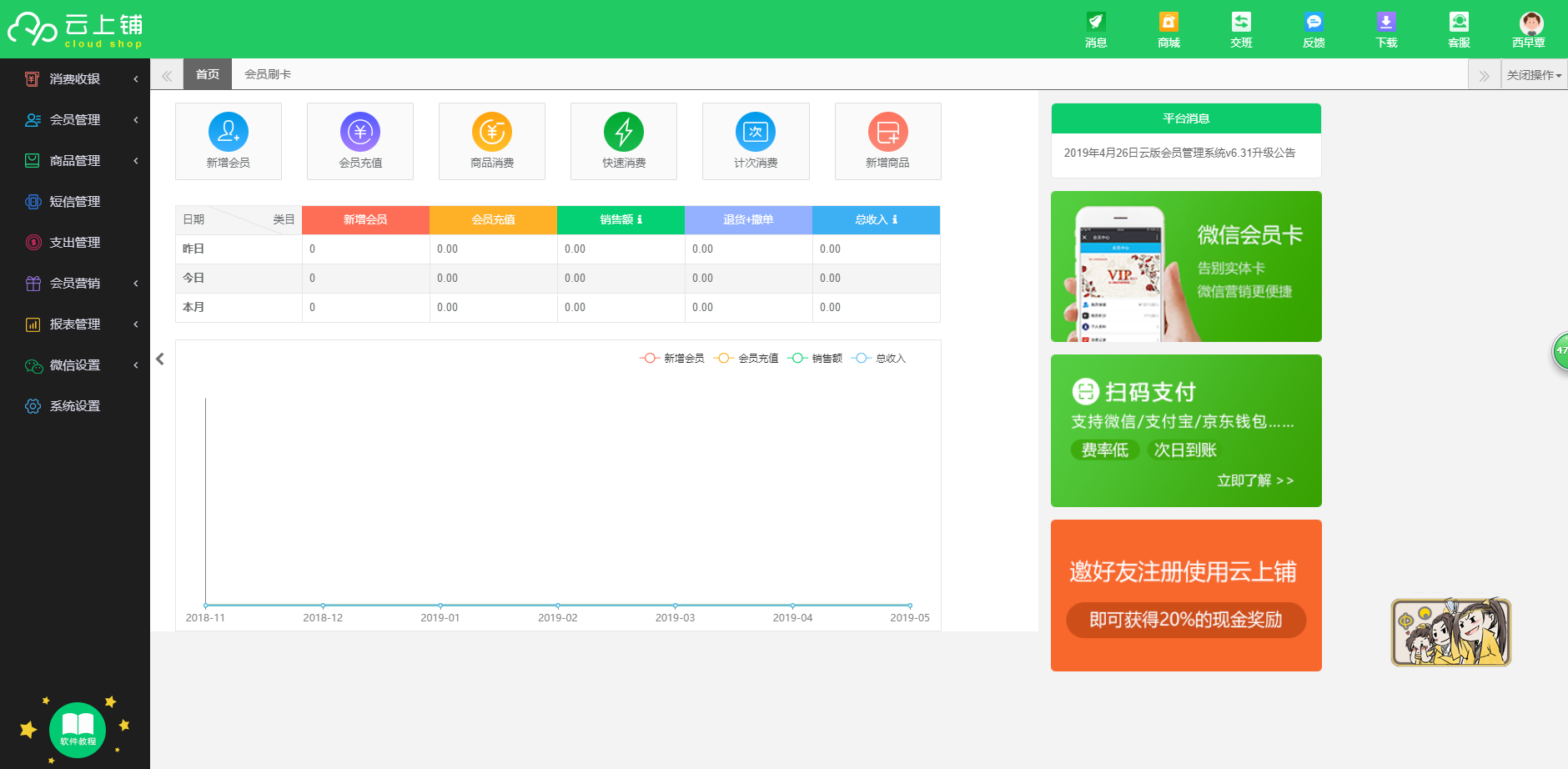Open the 微信会员卡 promotional banner
The image size is (1568, 769).
(1186, 266)
